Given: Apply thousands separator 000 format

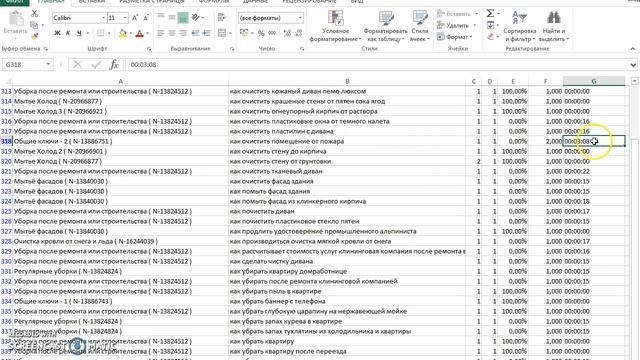Looking at the screenshot, I should pyautogui.click(x=272, y=33).
